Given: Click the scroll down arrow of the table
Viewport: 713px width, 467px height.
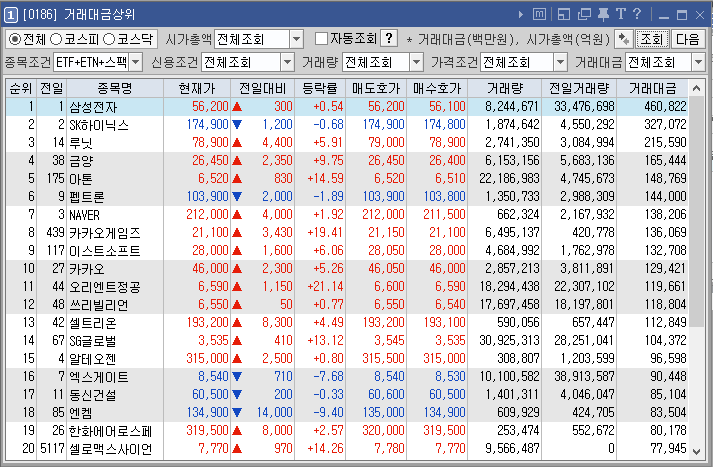Looking at the screenshot, I should point(696,452).
